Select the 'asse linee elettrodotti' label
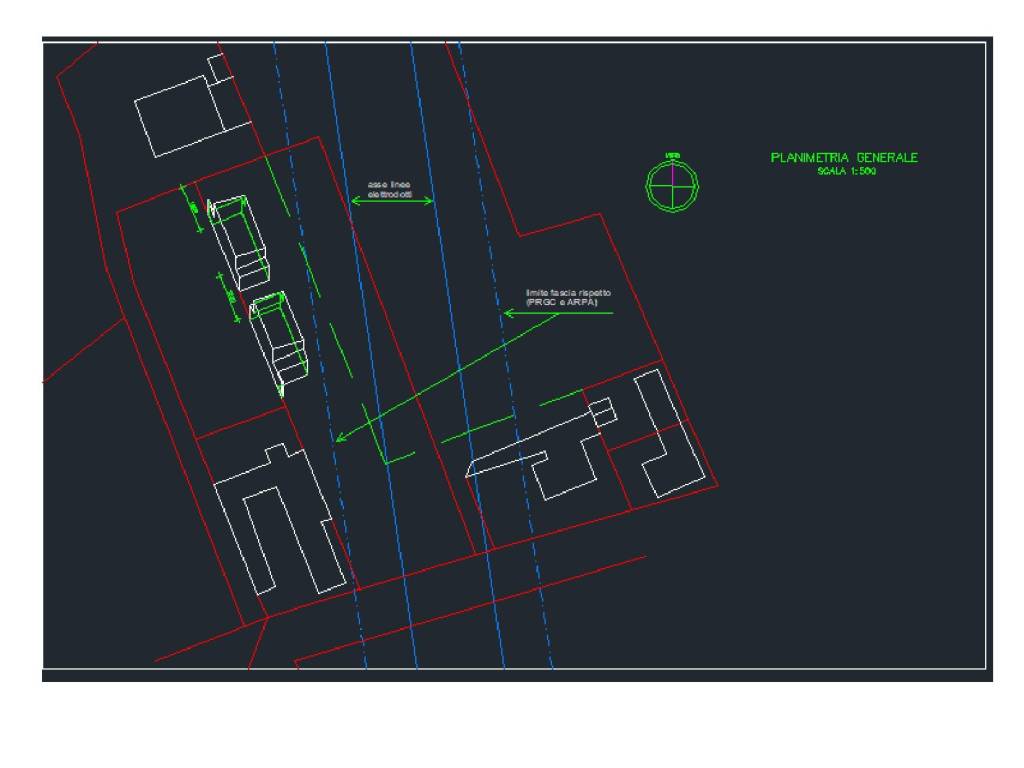This screenshot has width=1024, height=768. point(390,189)
